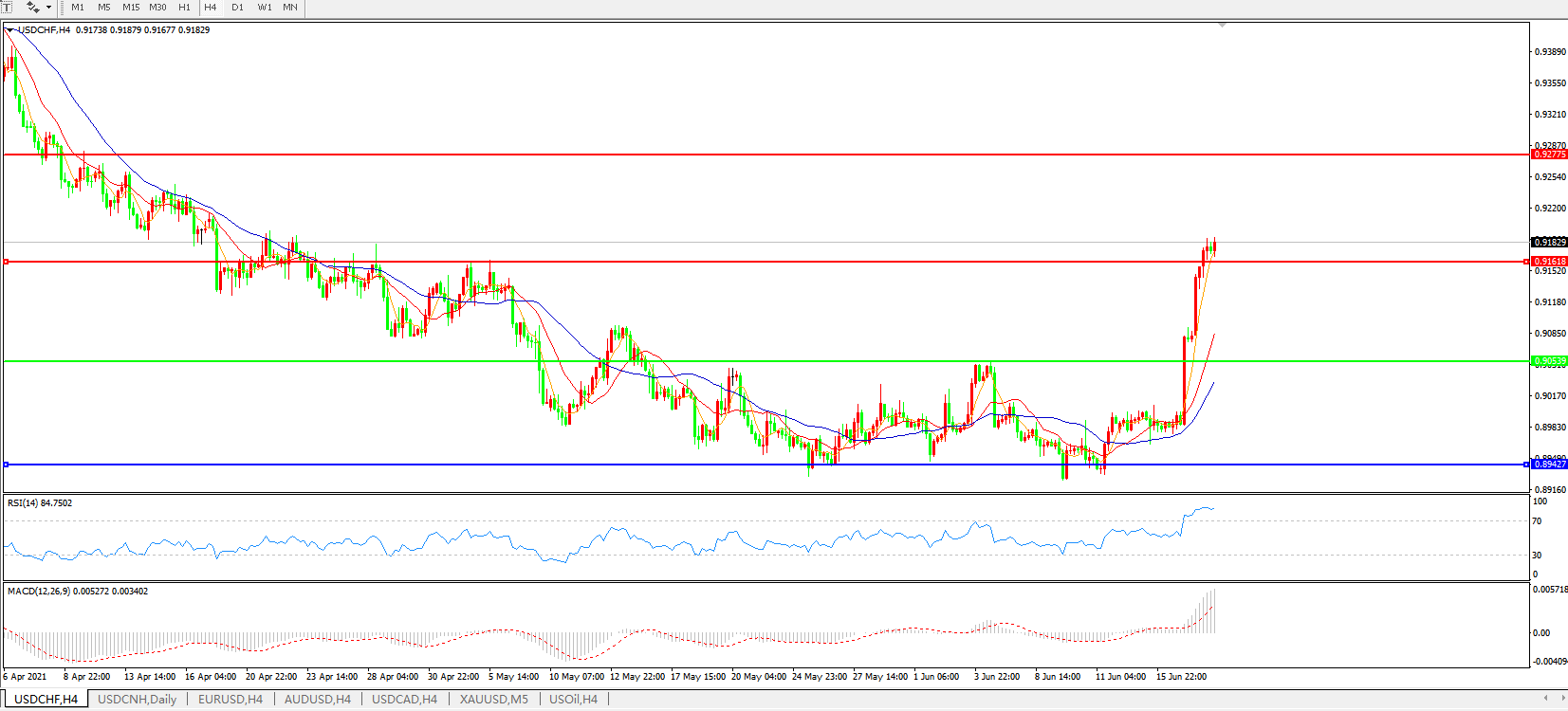Click the green 0.90539 price label
Screen dimensions: 1568x711
tap(1549, 361)
